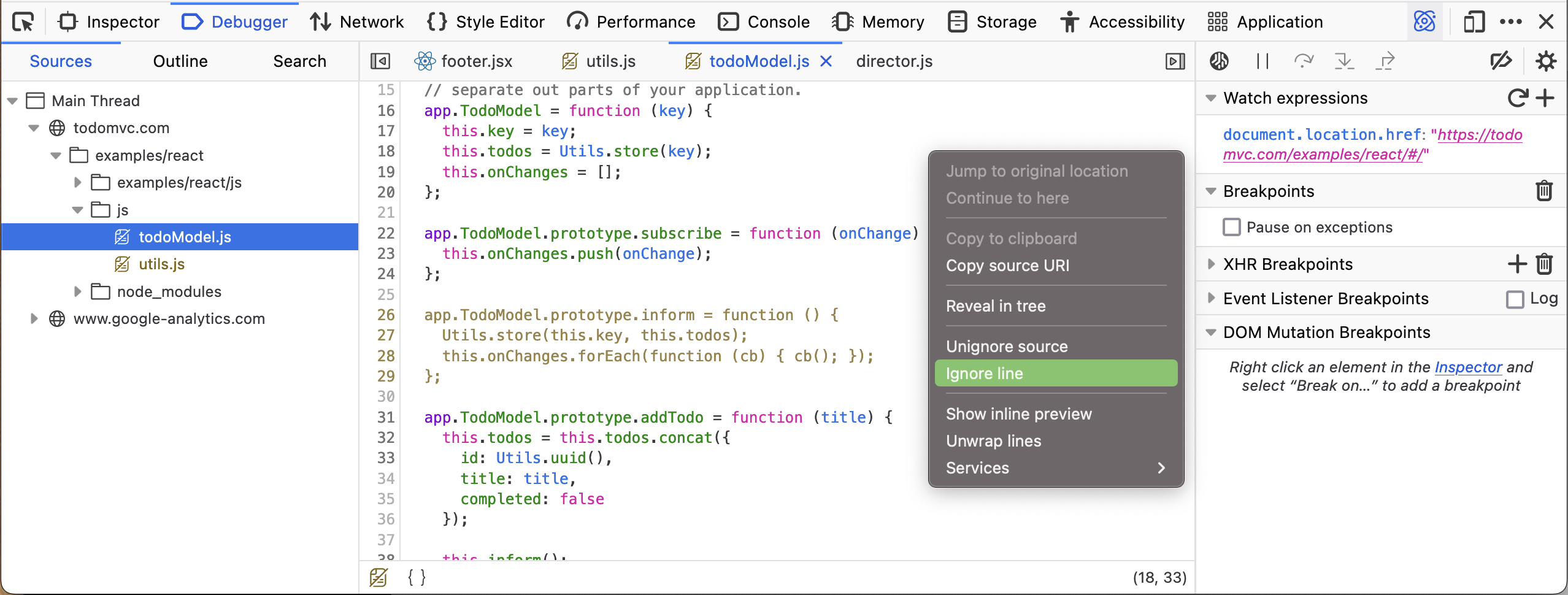The image size is (1568, 595).
Task: Click refresh watch expressions icon
Action: (1517, 98)
